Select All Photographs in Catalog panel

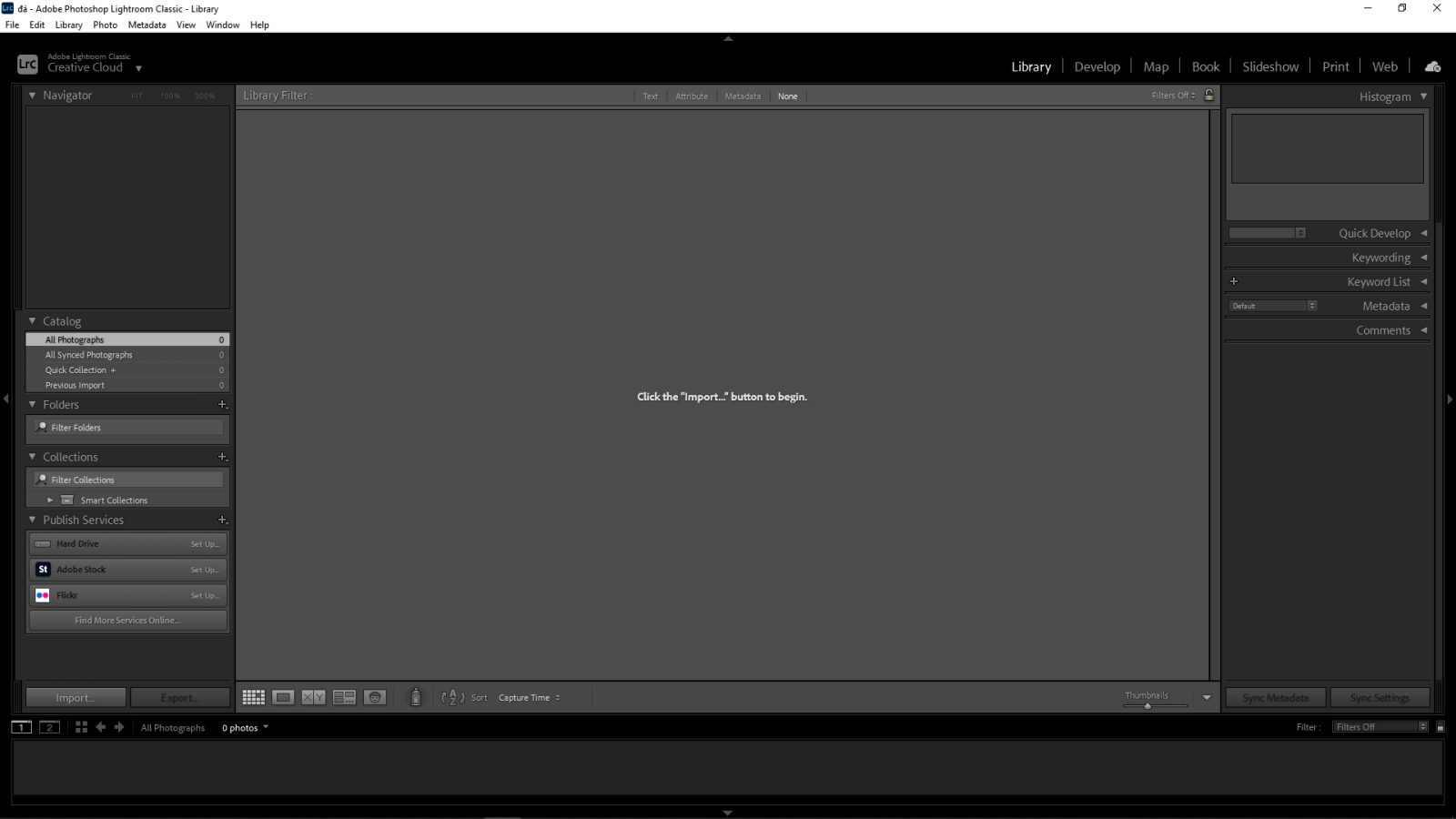(73, 339)
